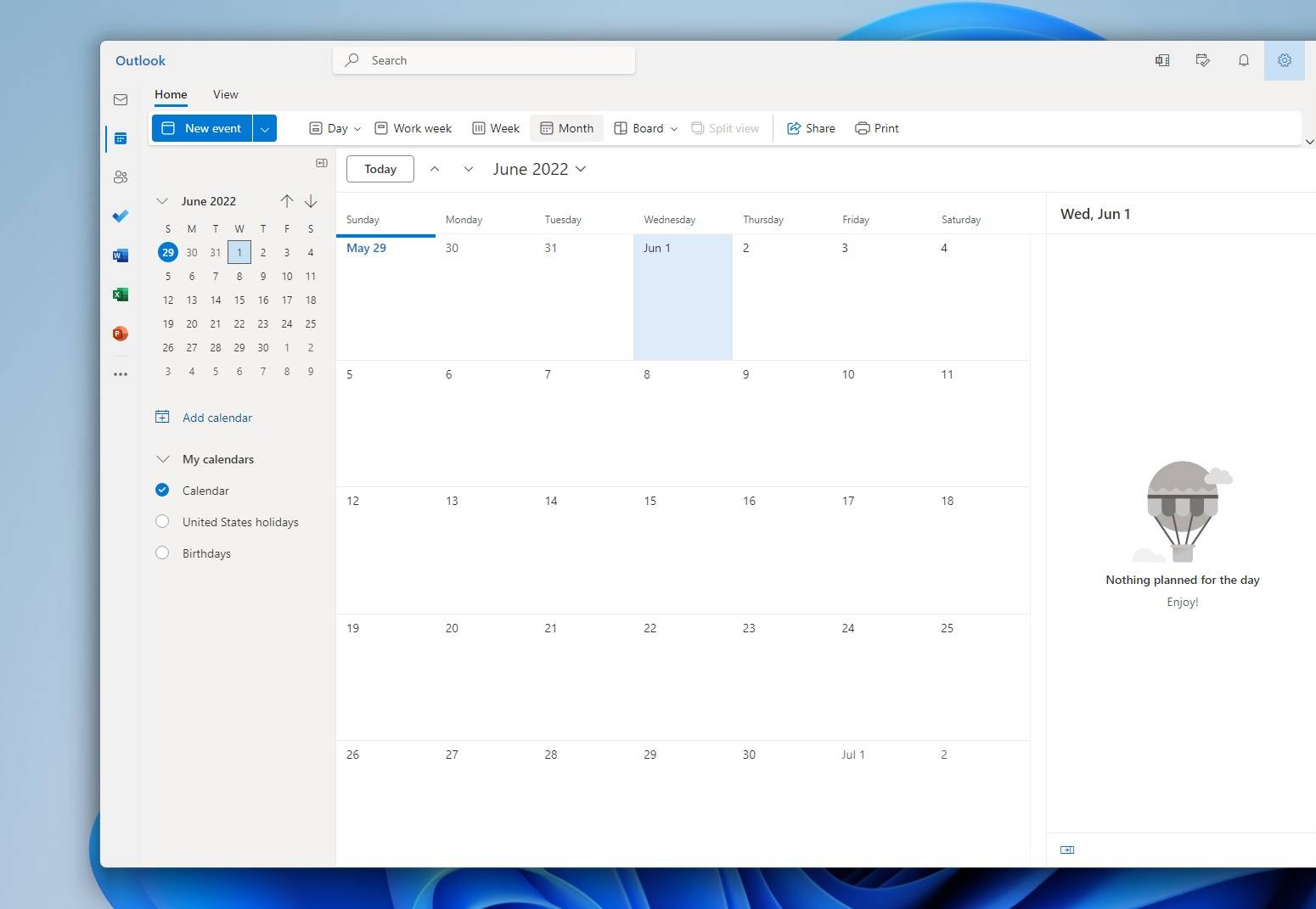Open more apps via the ellipsis icon

(120, 373)
